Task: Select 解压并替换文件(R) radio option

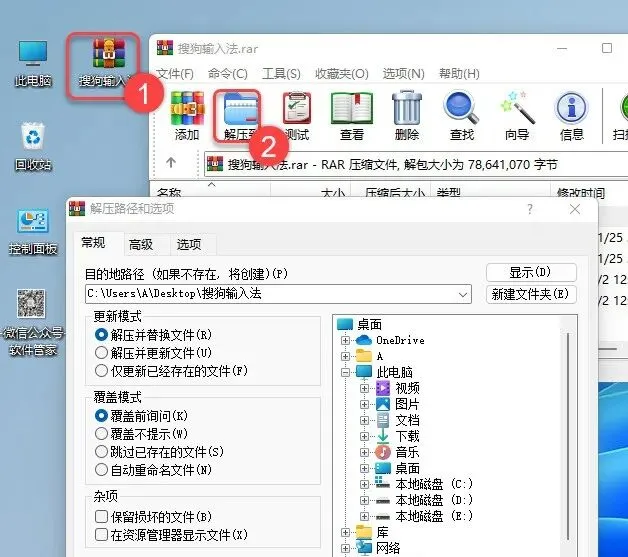Action: pyautogui.click(x=153, y=335)
